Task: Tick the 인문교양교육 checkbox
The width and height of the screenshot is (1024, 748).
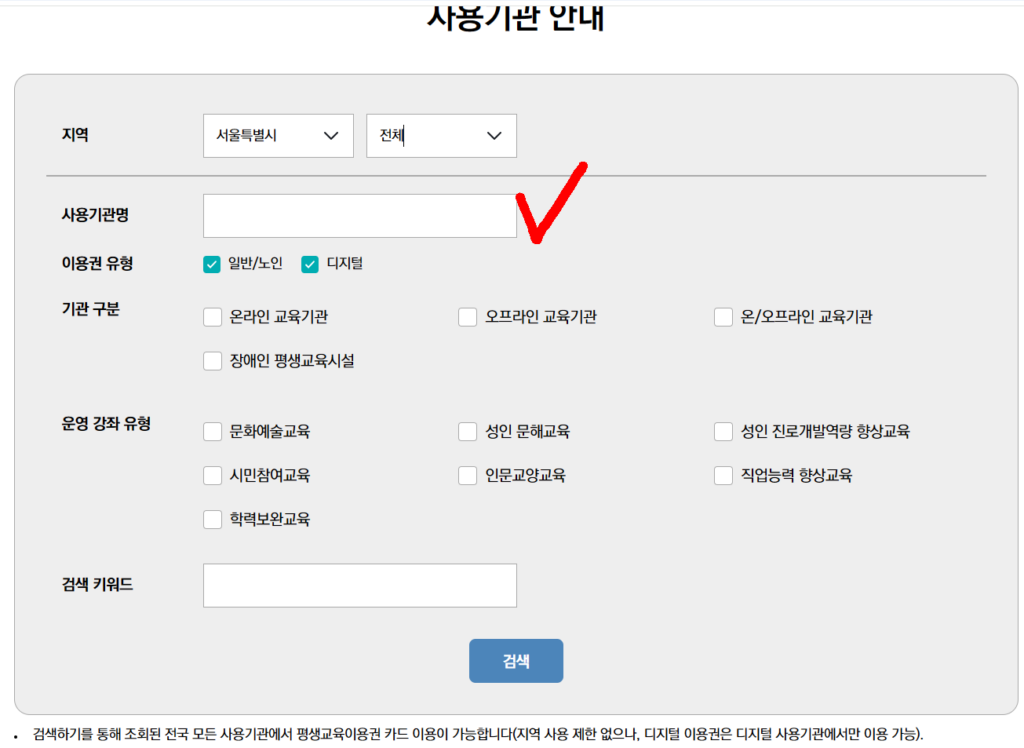Action: [x=468, y=476]
